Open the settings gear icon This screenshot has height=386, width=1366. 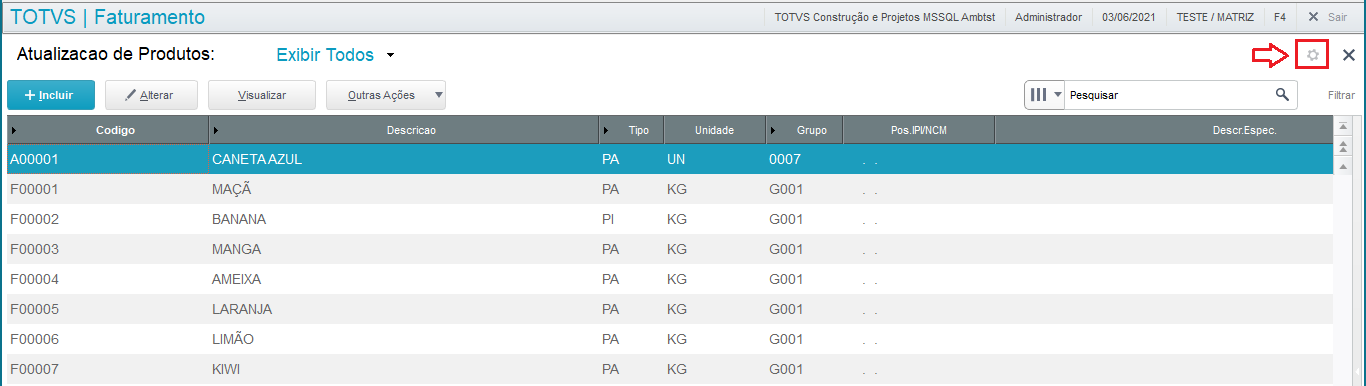coord(1313,55)
